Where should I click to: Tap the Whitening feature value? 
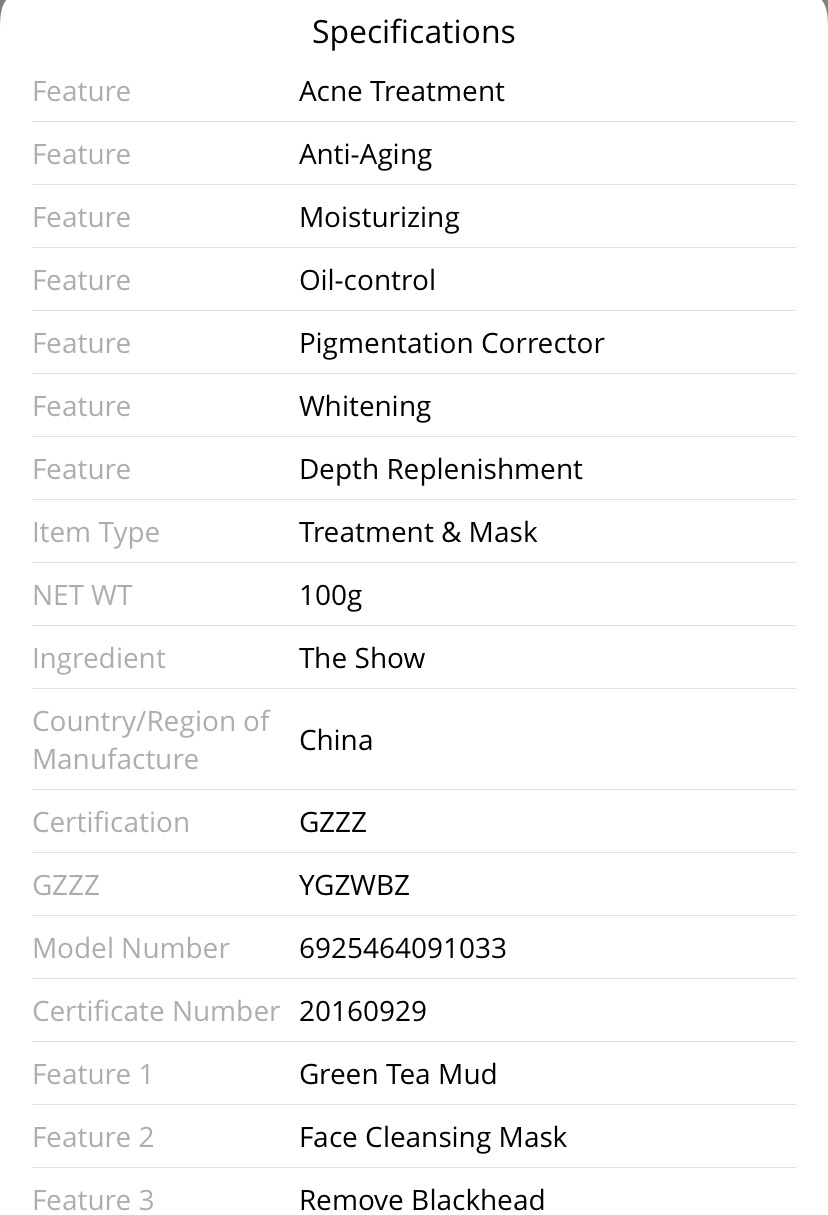[365, 407]
